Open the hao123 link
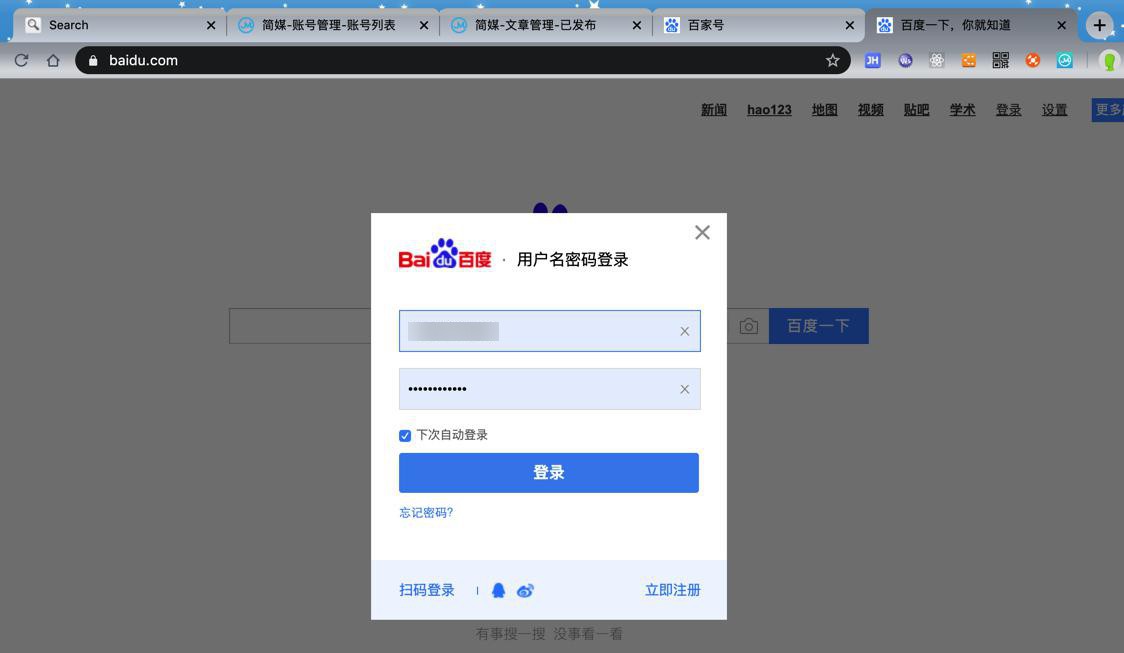The height and width of the screenshot is (653, 1124). pyautogui.click(x=769, y=110)
